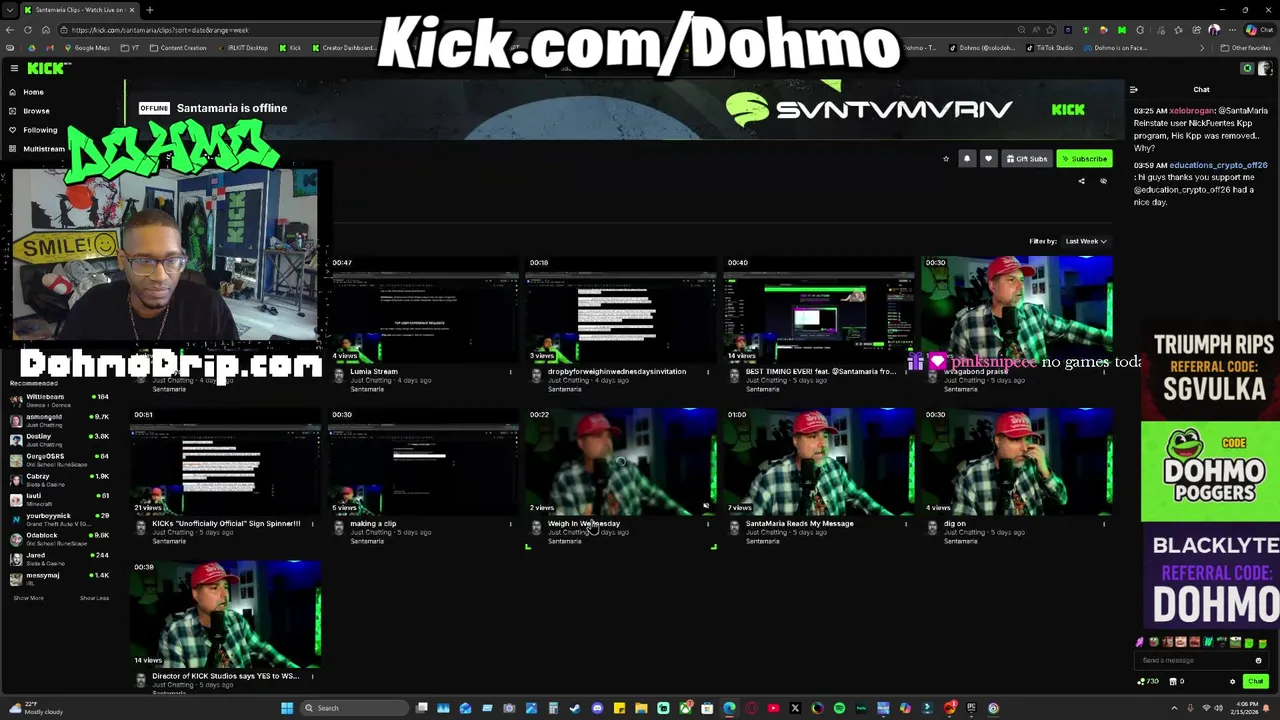Viewport: 1280px width, 720px height.
Task: Open options menu for vagabond praise clip
Action: coord(1104,372)
